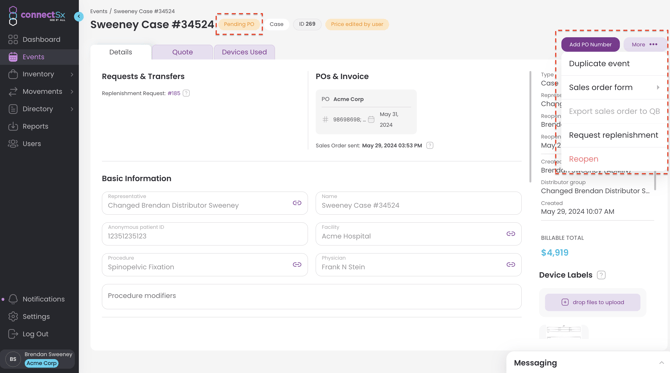Viewport: 670px width, 373px height.
Task: Click the Anonymous patient ID field
Action: [x=205, y=234]
